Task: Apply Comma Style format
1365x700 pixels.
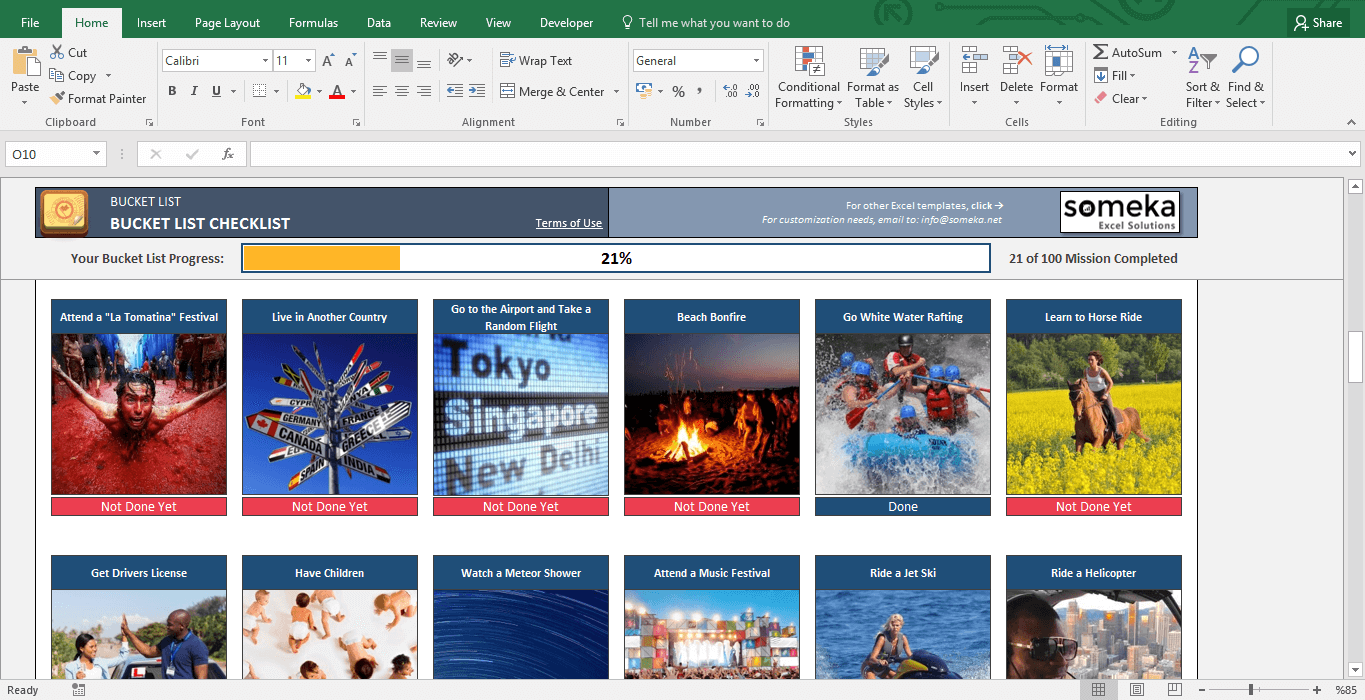Action: (700, 91)
